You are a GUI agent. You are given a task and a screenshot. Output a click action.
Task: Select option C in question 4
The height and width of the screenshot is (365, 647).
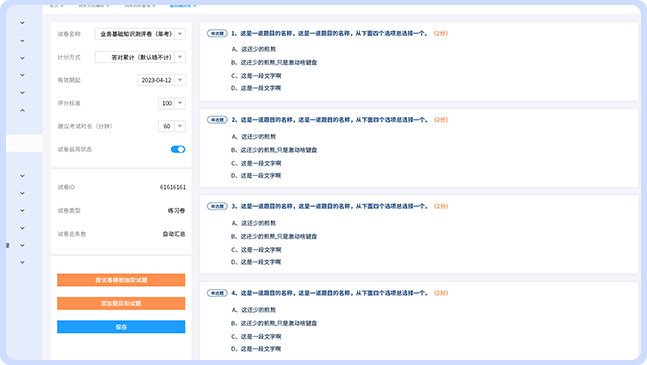(x=256, y=337)
